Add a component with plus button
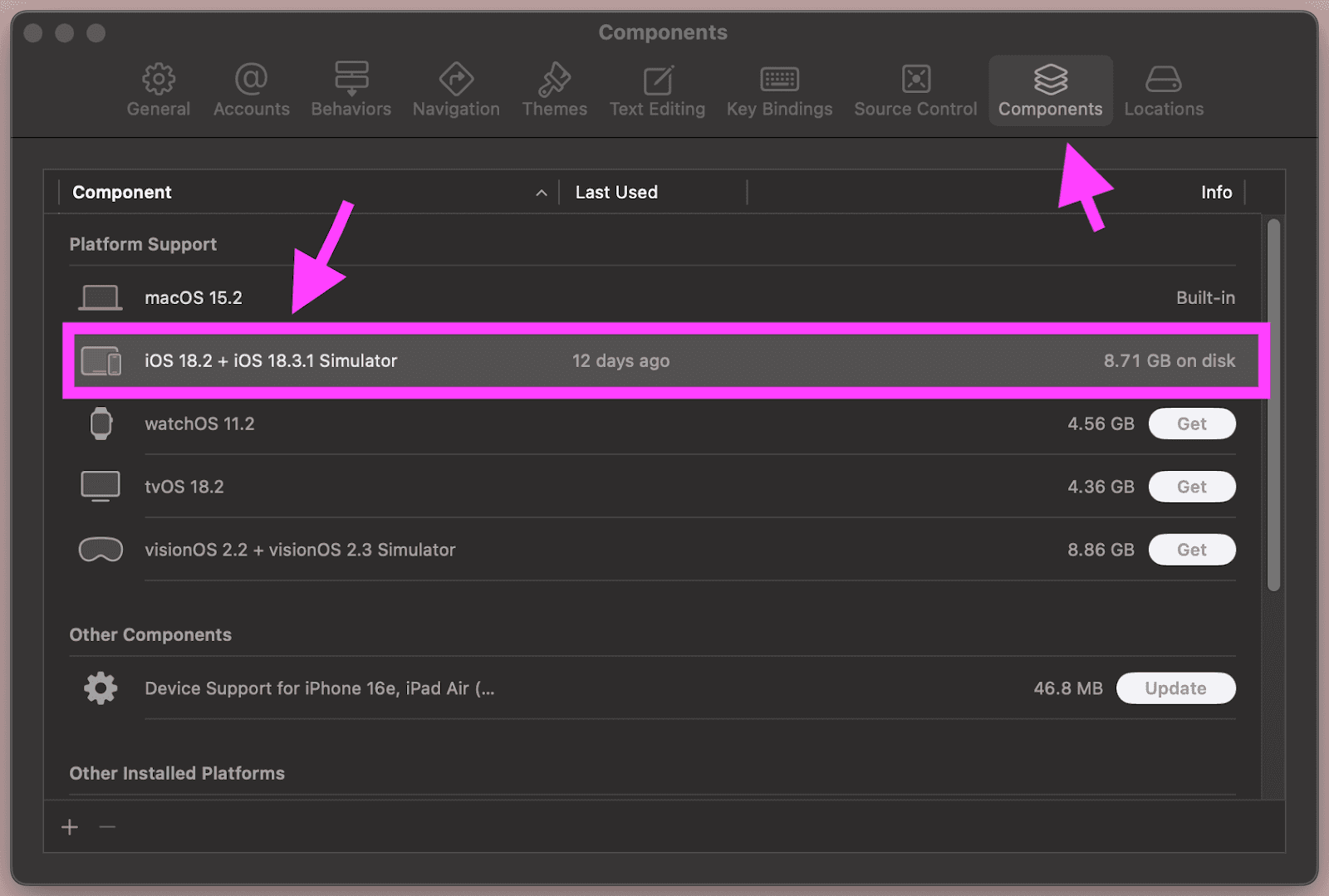The height and width of the screenshot is (896, 1329). point(70,827)
